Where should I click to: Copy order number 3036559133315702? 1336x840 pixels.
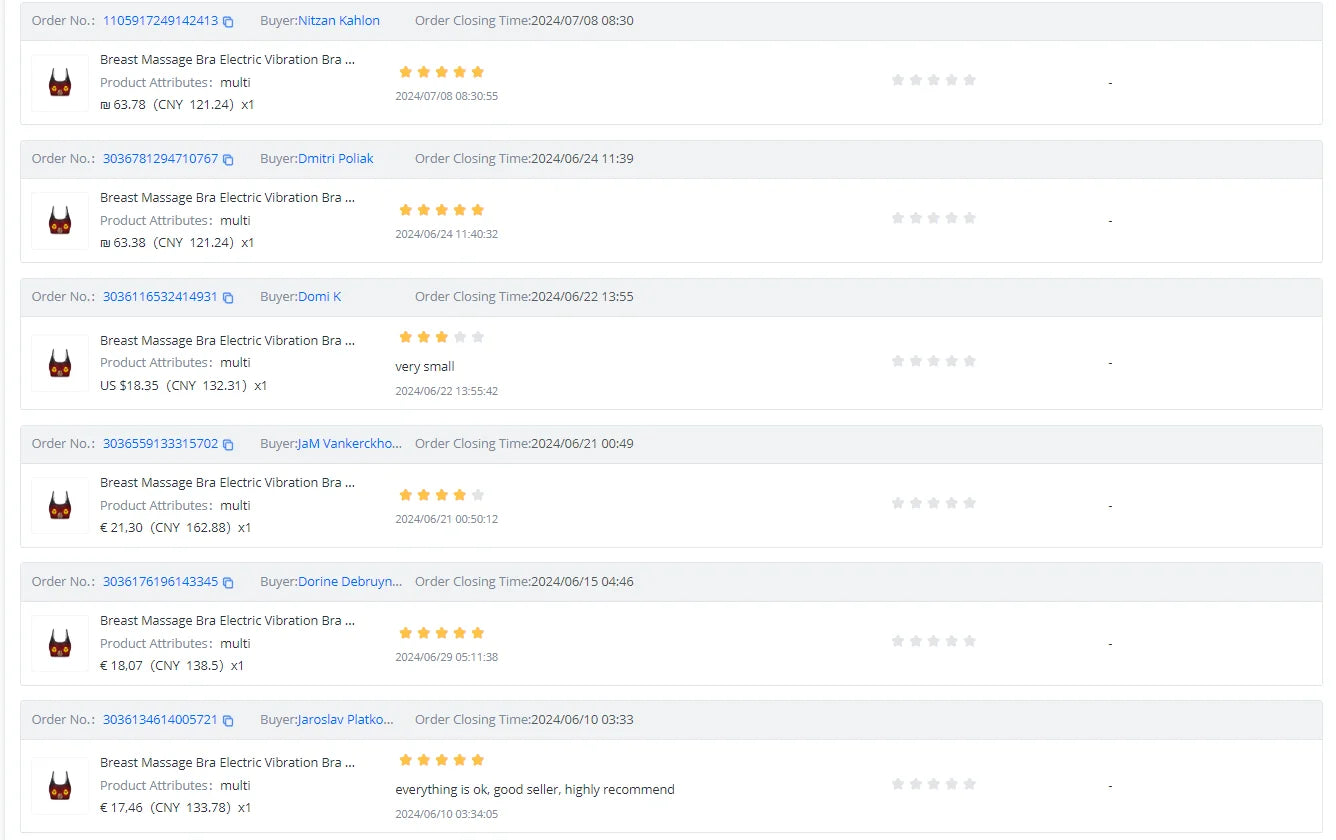pos(228,444)
